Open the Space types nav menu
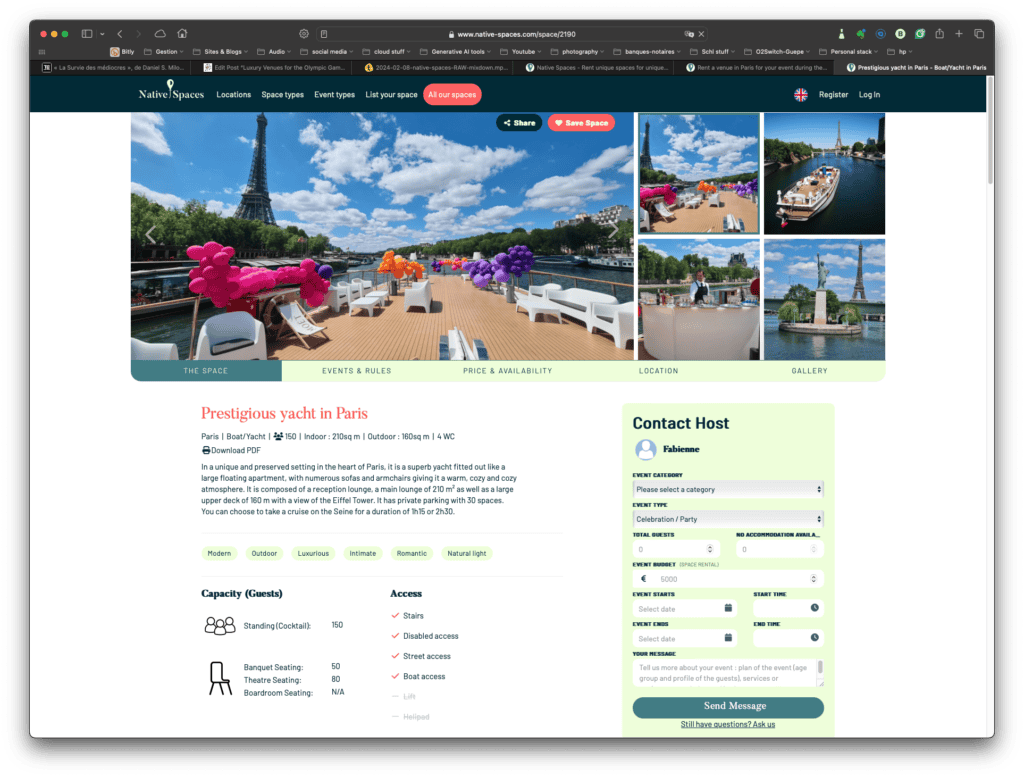This screenshot has height=777, width=1024. (282, 95)
